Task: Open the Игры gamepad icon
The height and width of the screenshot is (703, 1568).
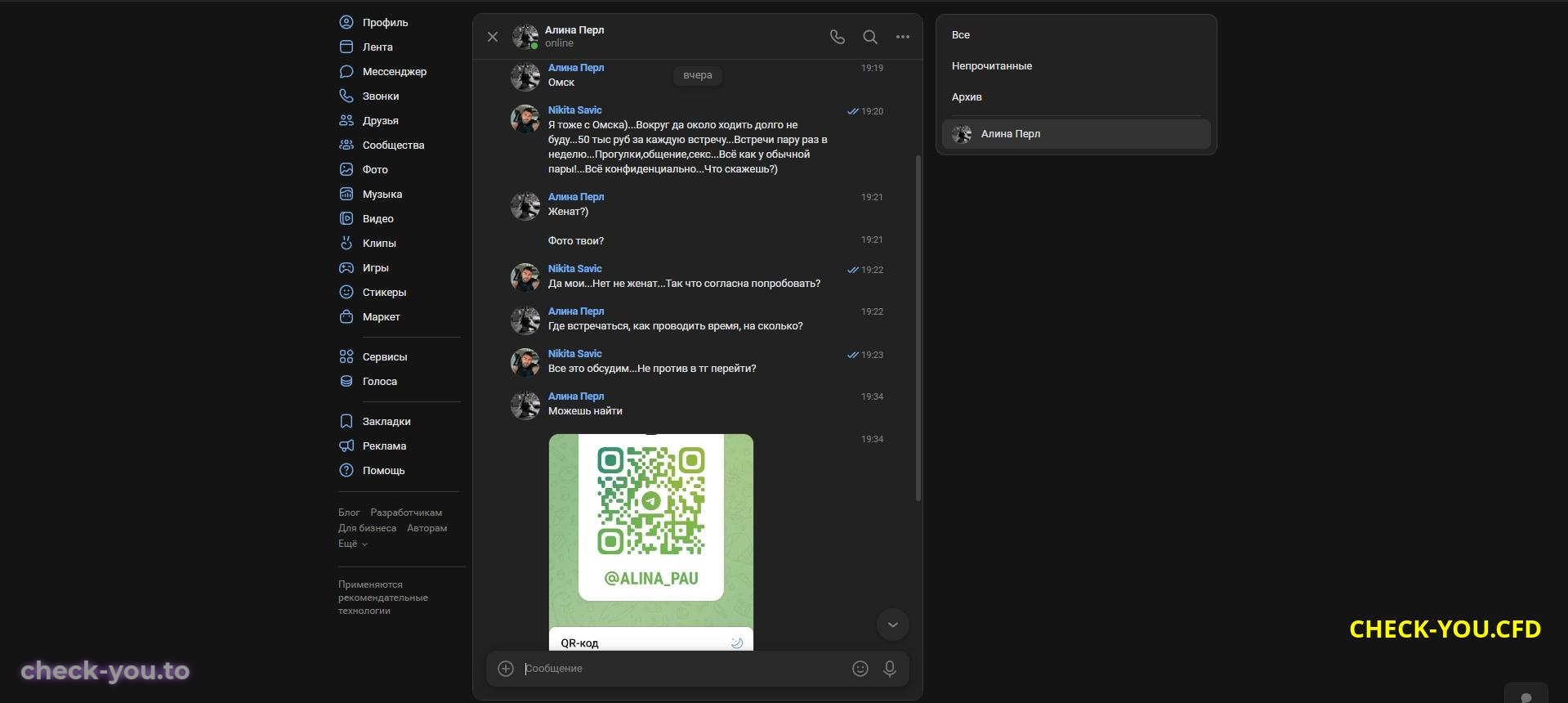Action: point(346,267)
